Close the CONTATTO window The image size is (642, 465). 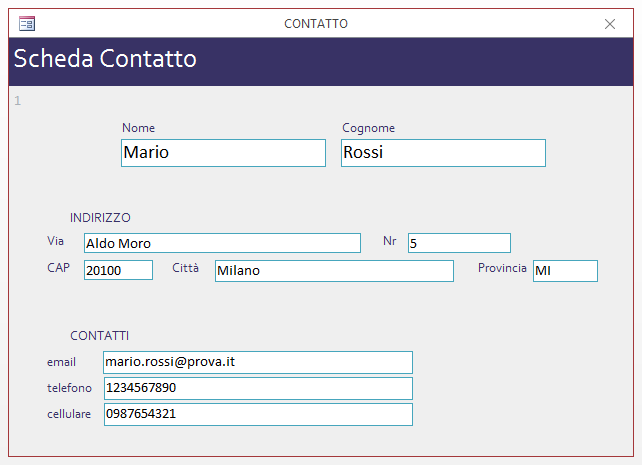click(610, 24)
